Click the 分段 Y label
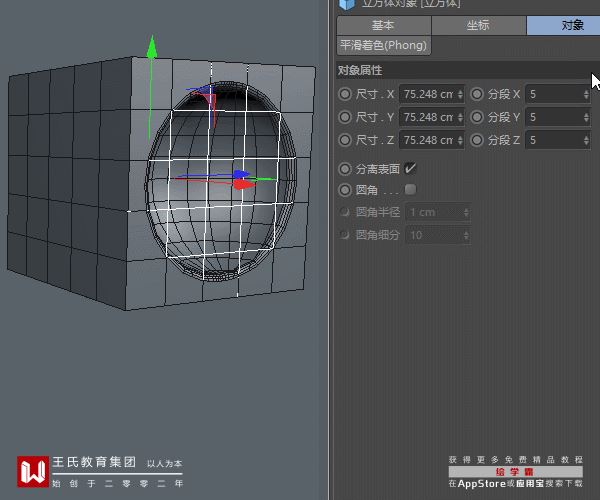The image size is (600, 500). pyautogui.click(x=504, y=117)
